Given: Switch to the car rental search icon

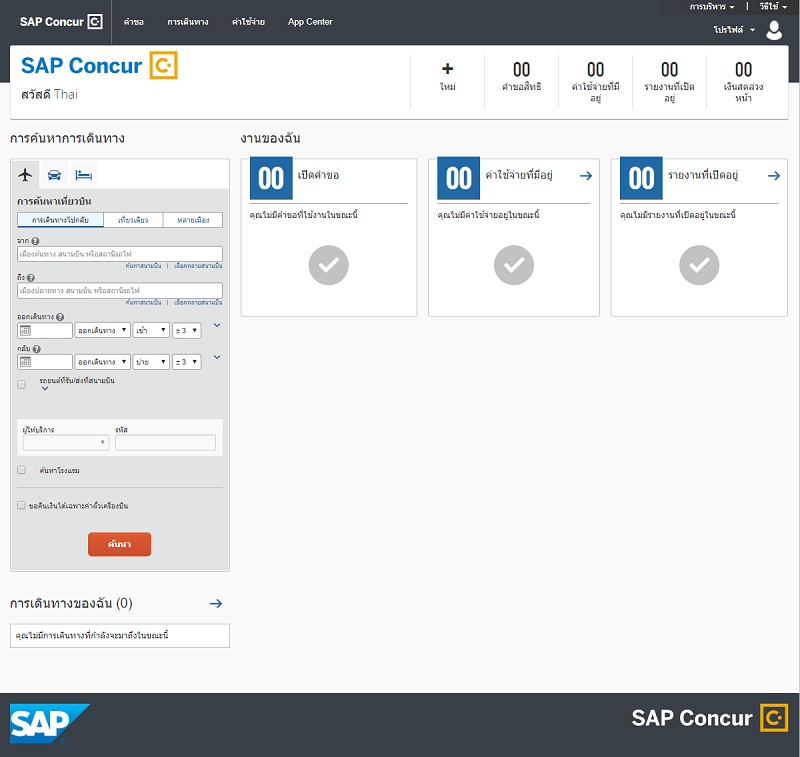Looking at the screenshot, I should (x=53, y=175).
